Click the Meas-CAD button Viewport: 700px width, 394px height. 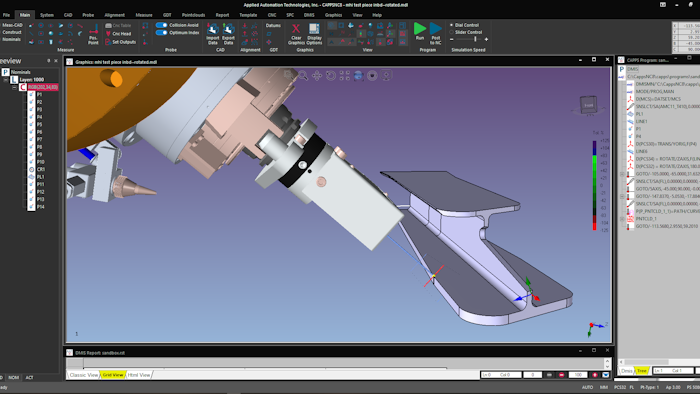(x=12, y=25)
